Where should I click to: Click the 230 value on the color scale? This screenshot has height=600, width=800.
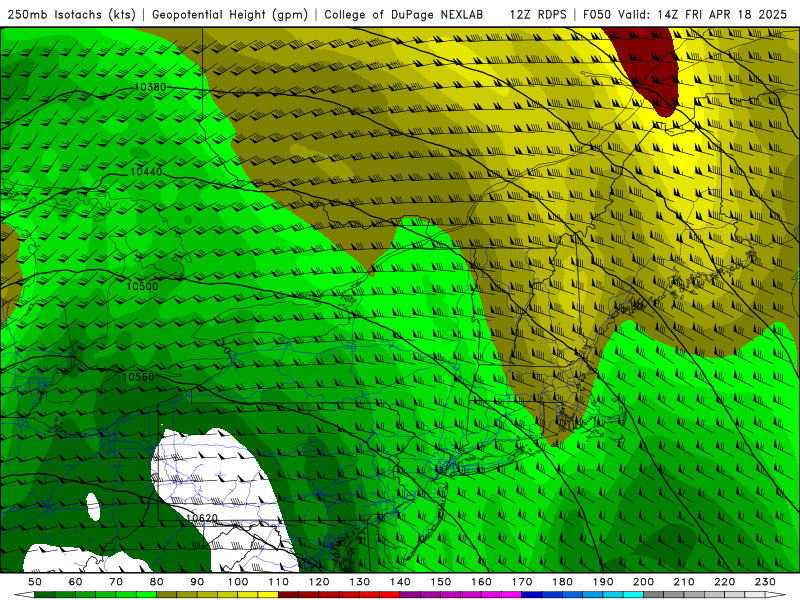[x=765, y=582]
